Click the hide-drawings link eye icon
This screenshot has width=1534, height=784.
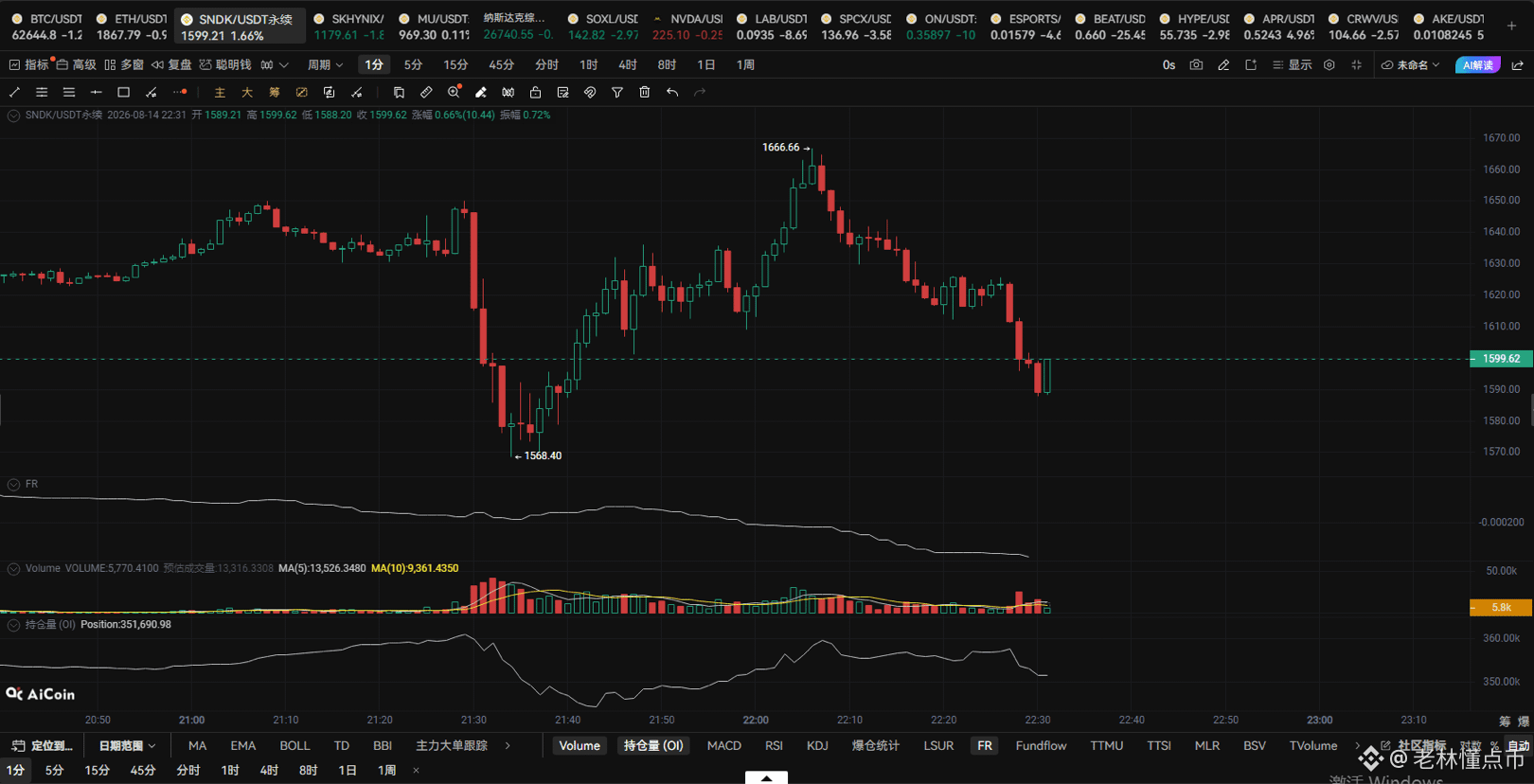pyautogui.click(x=590, y=92)
